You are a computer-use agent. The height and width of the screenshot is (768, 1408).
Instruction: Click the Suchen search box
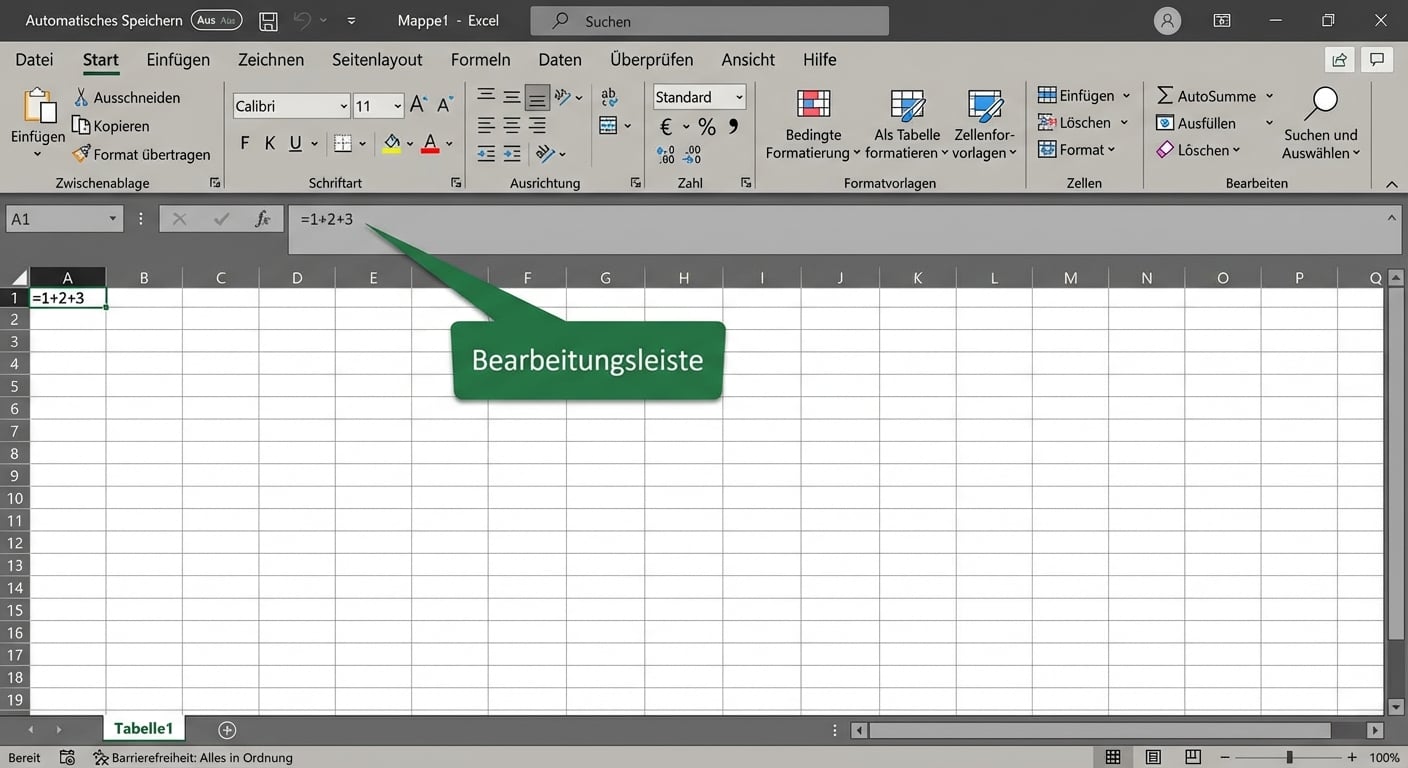point(709,21)
